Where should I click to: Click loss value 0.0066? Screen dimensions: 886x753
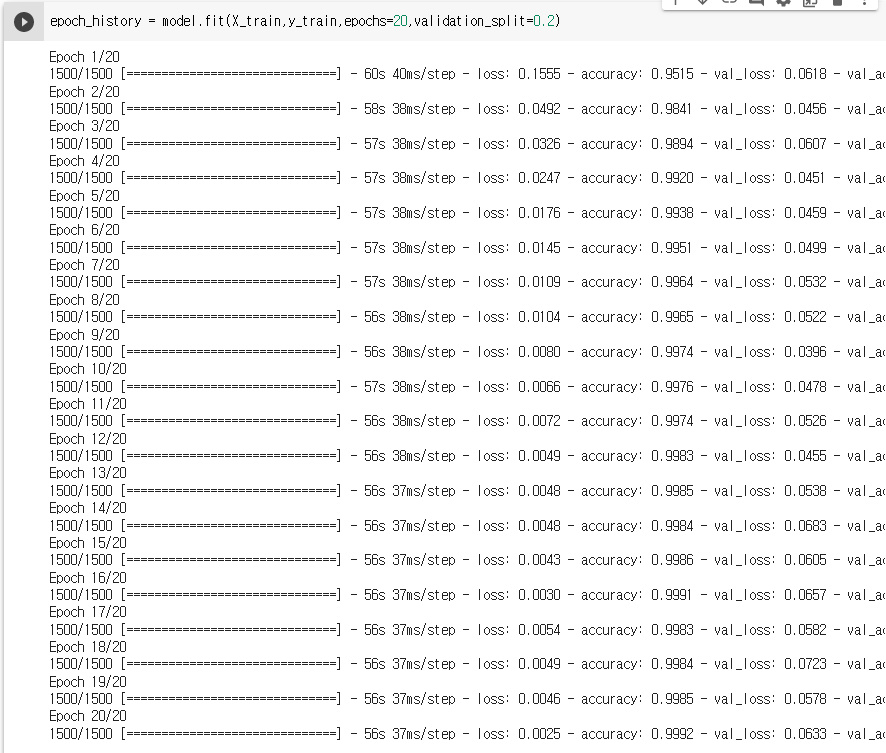pyautogui.click(x=539, y=387)
